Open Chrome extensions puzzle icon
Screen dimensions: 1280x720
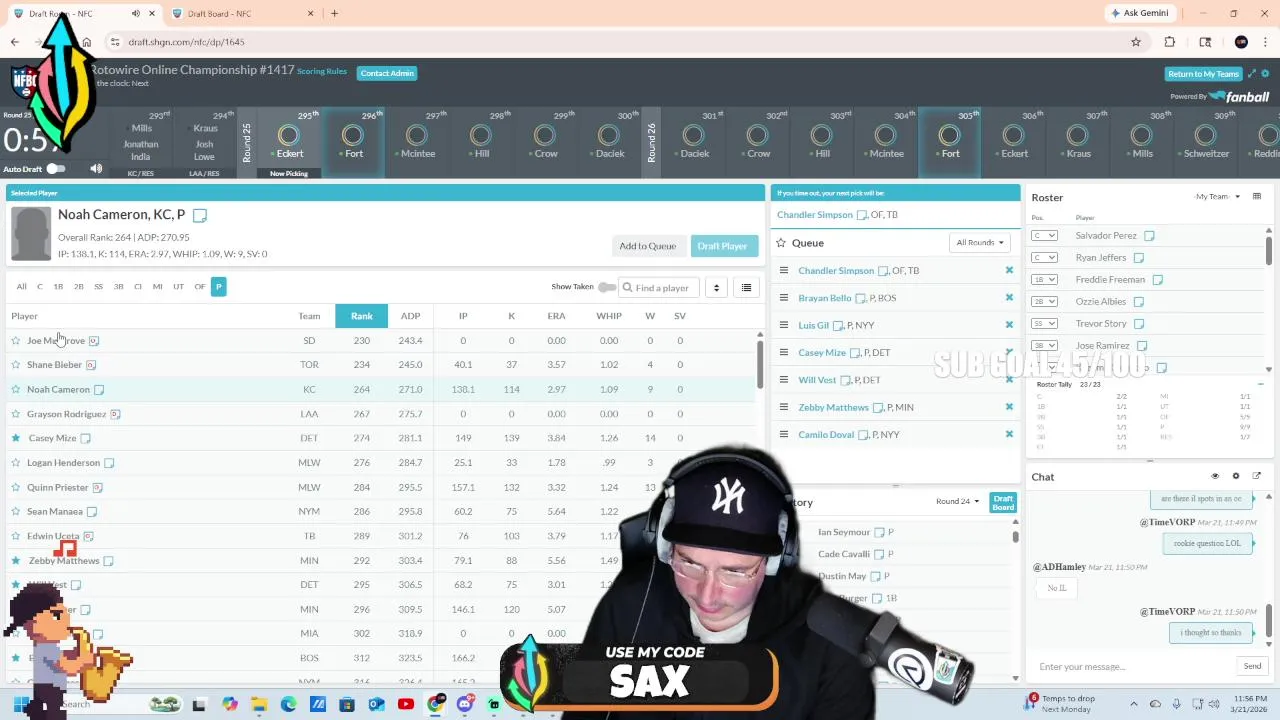tap(1170, 42)
